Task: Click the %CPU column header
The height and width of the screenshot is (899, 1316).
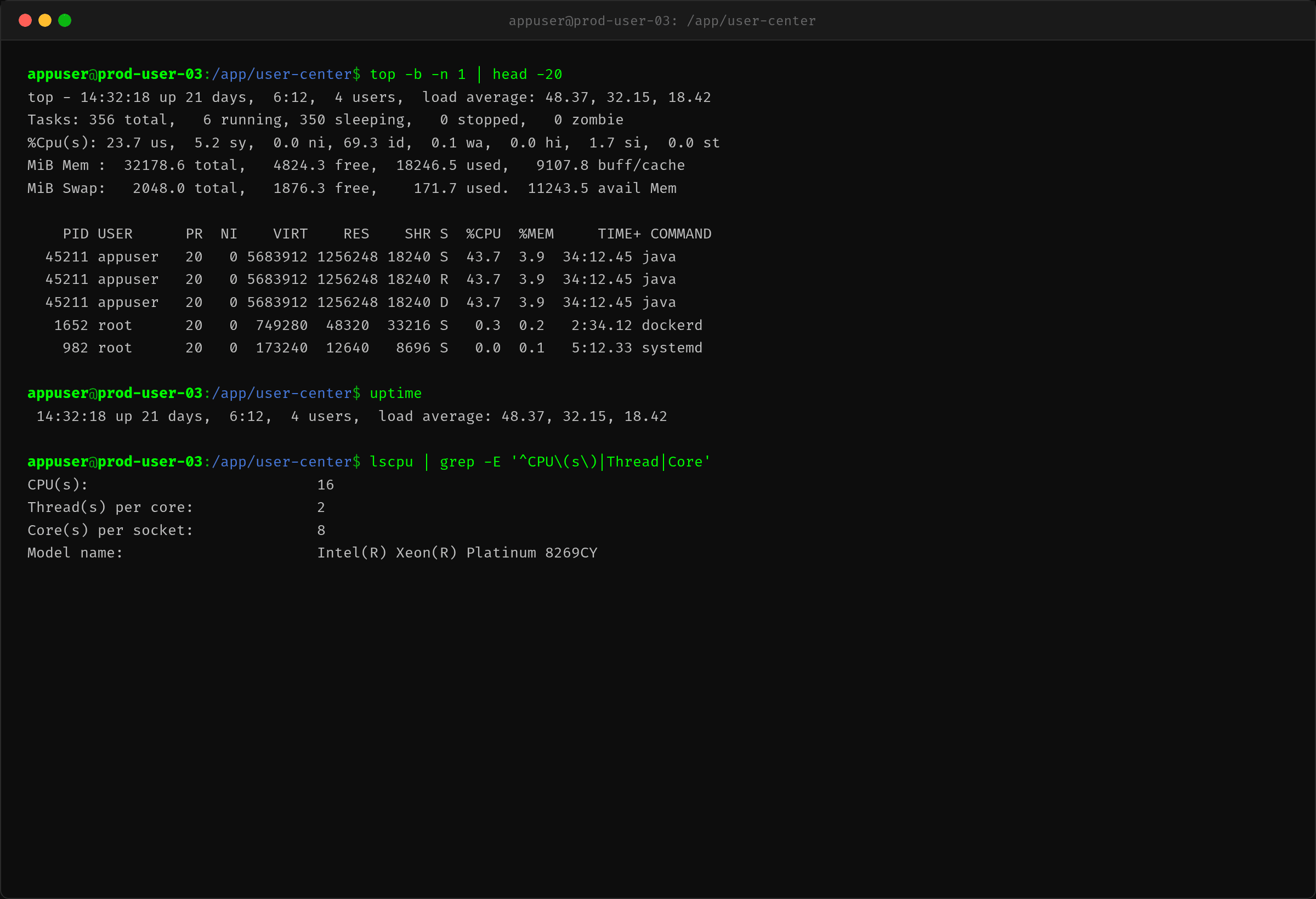Action: (484, 234)
